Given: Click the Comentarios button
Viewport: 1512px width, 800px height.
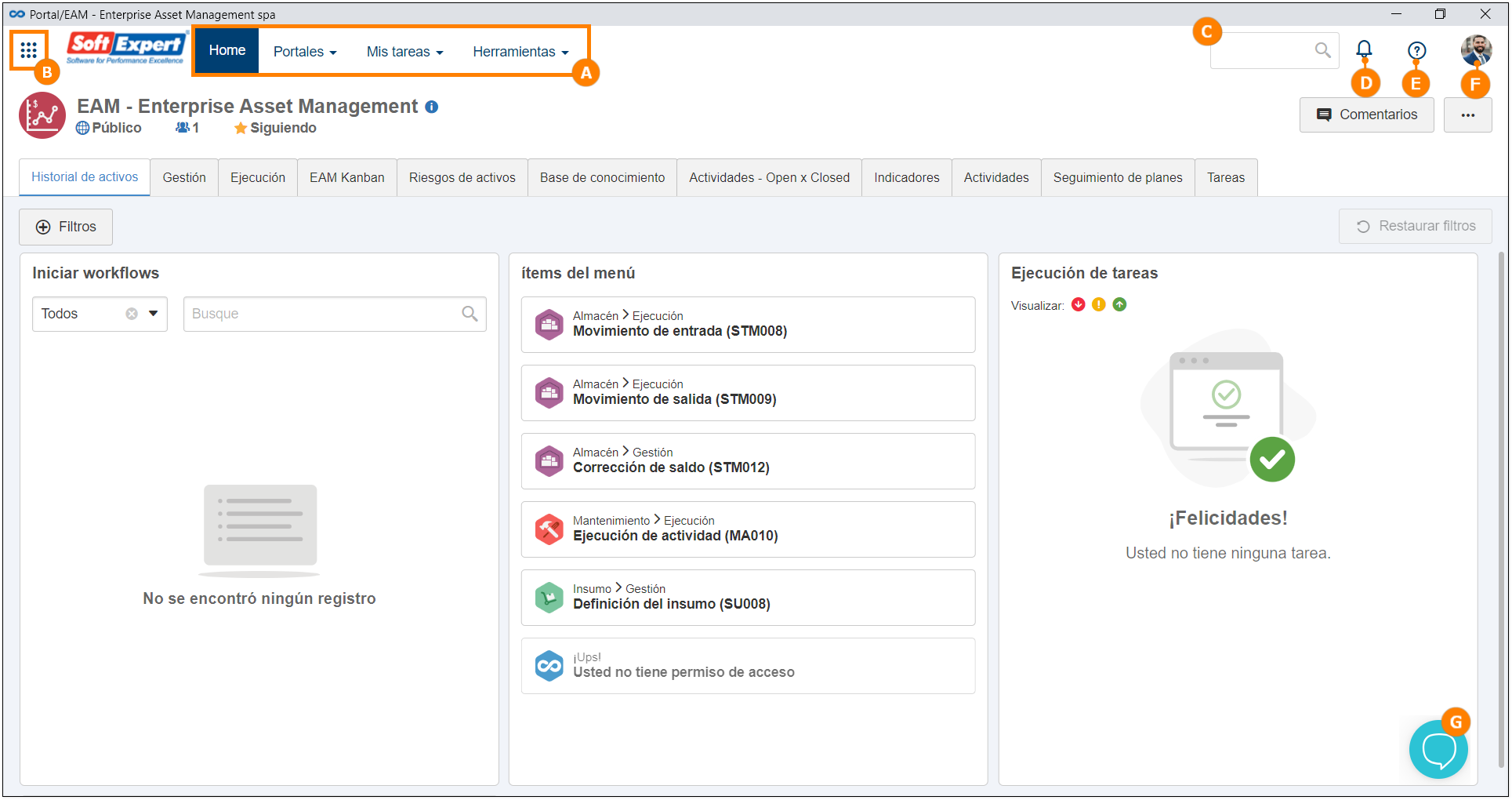Looking at the screenshot, I should click(1367, 115).
